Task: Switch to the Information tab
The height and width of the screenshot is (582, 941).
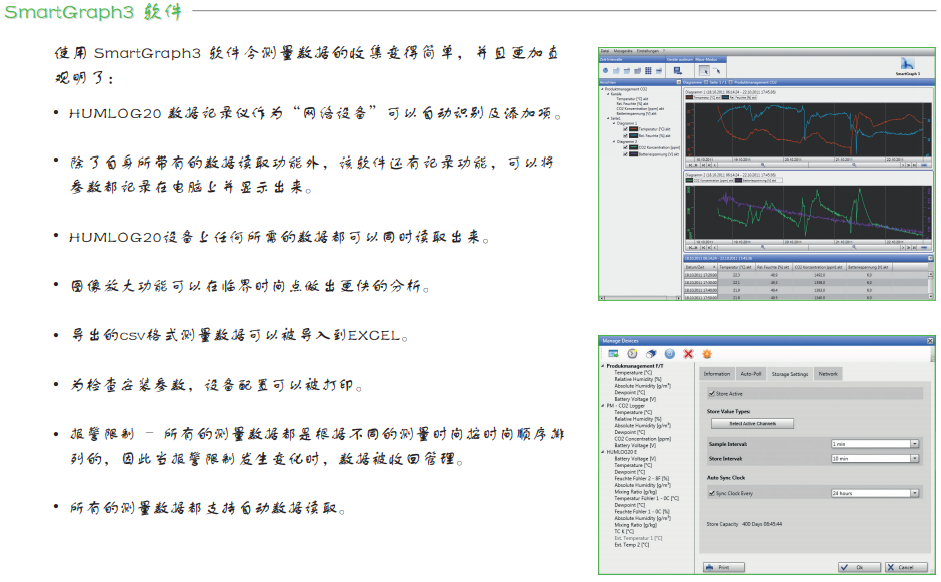Action: click(x=717, y=374)
